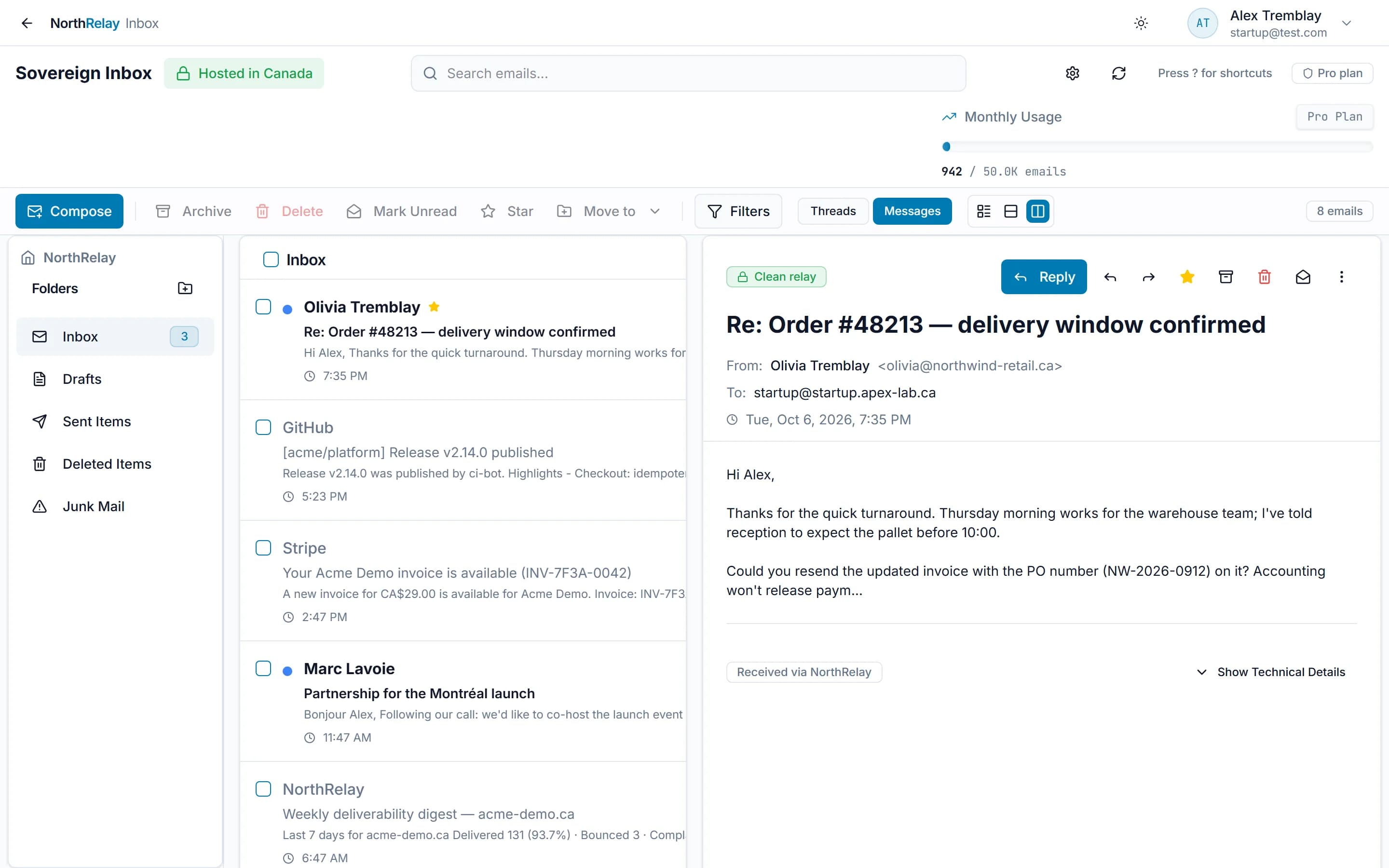Viewport: 1389px width, 868px height.
Task: Click the Search emails field
Action: (x=688, y=73)
